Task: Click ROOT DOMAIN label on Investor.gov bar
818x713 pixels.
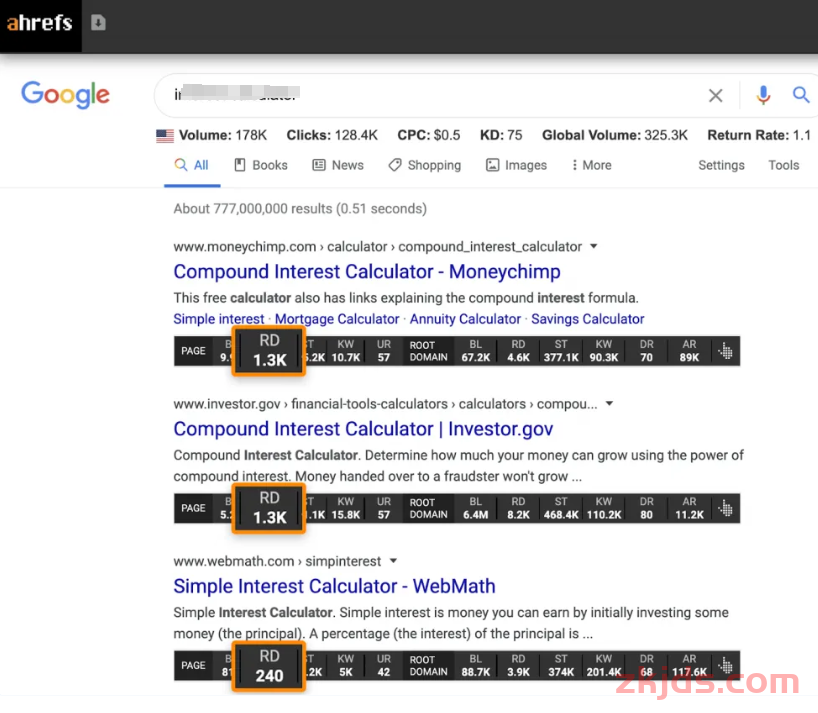Action: 428,509
